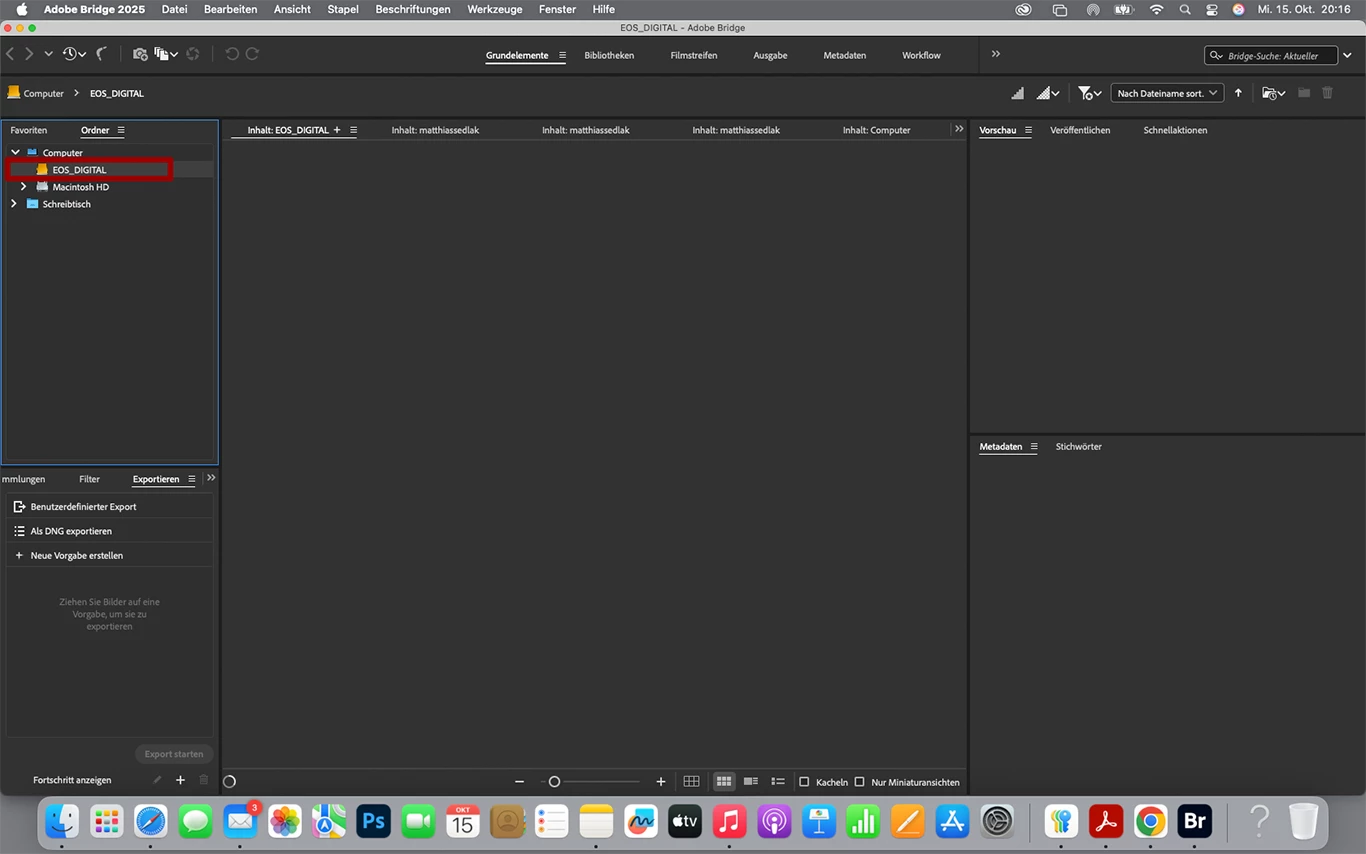Viewport: 1366px width, 854px height.
Task: Open the Ordner panel hamburger menu
Action: click(x=121, y=130)
